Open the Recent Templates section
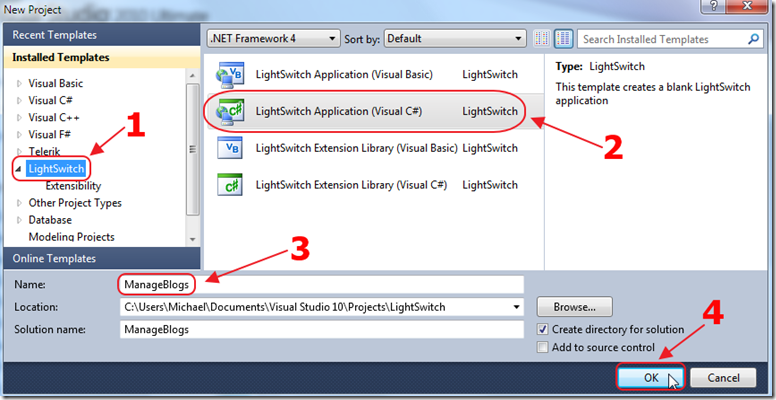The width and height of the screenshot is (776, 400). coord(101,35)
